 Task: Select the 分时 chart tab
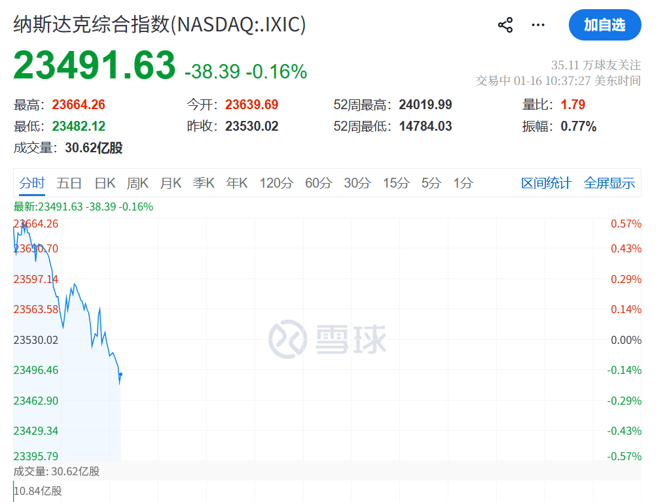click(32, 183)
